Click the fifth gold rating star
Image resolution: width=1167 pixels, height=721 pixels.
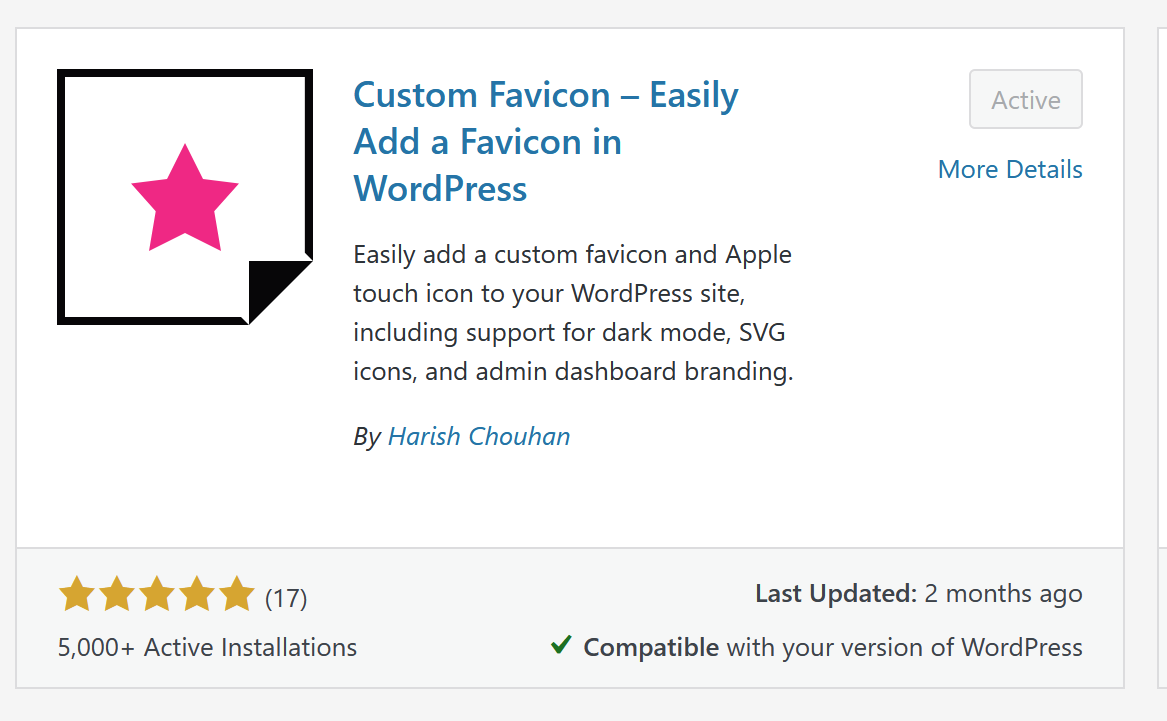coord(237,595)
